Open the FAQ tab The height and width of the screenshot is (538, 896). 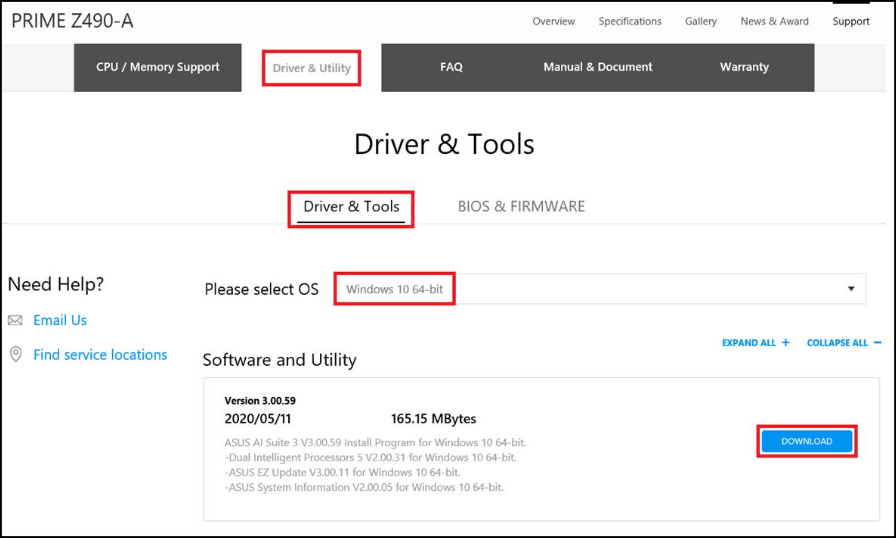click(x=451, y=67)
